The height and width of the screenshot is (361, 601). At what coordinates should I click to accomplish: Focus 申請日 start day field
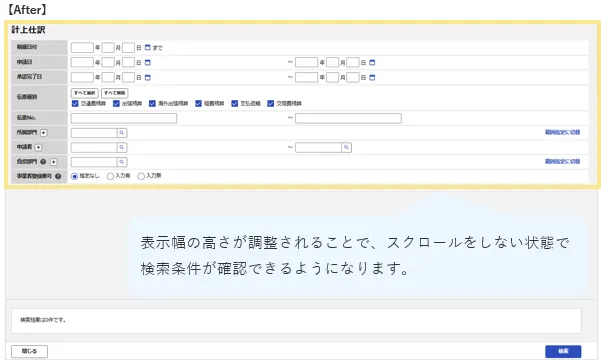tap(128, 62)
